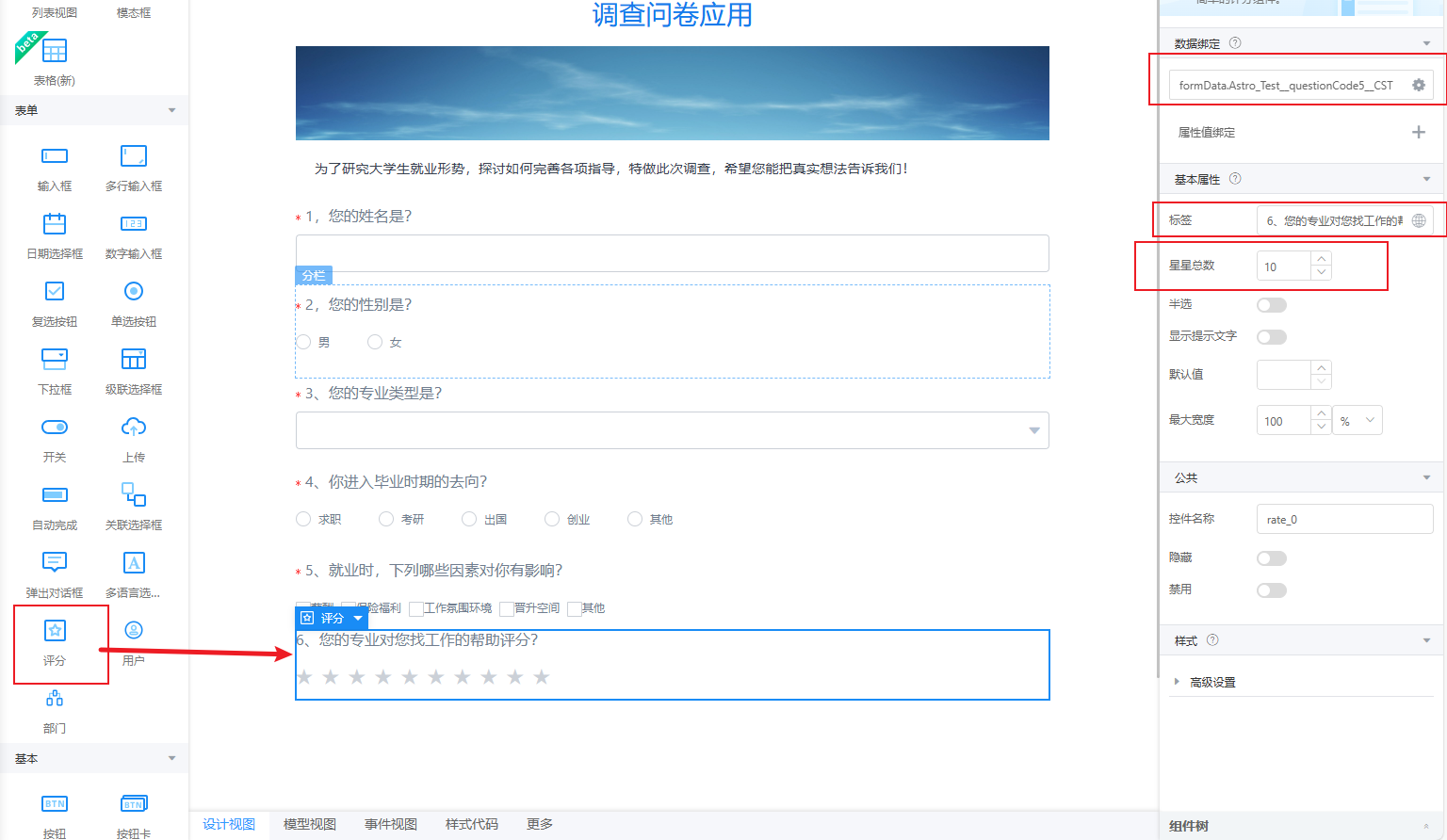
Task: Select the 男 radio option
Action: pyautogui.click(x=303, y=342)
